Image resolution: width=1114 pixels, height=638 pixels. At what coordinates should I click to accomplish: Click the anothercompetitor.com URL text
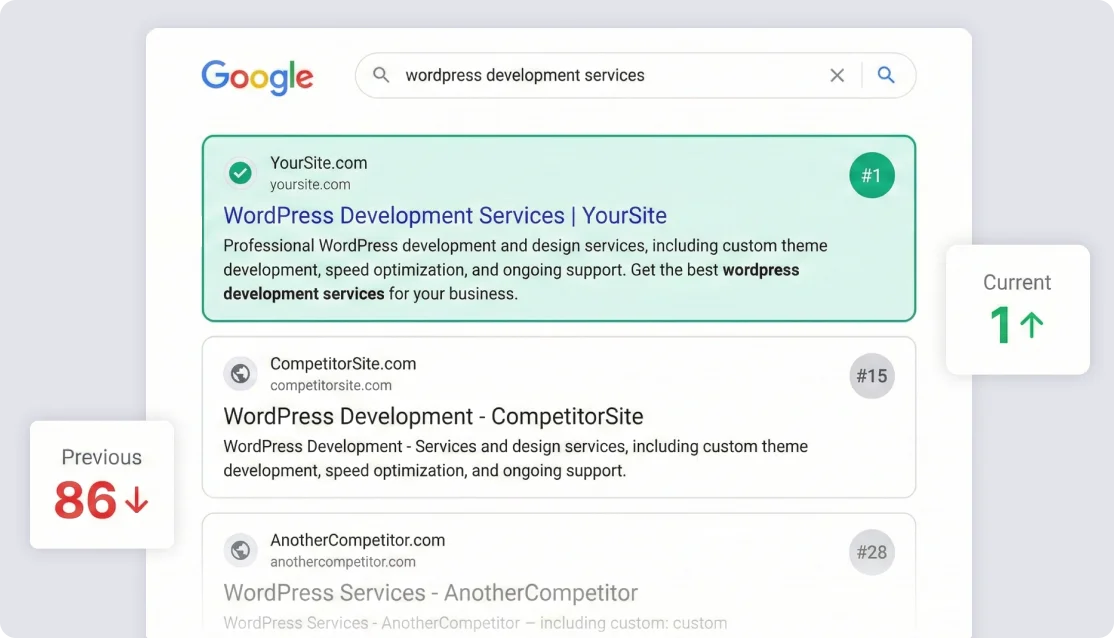point(342,561)
